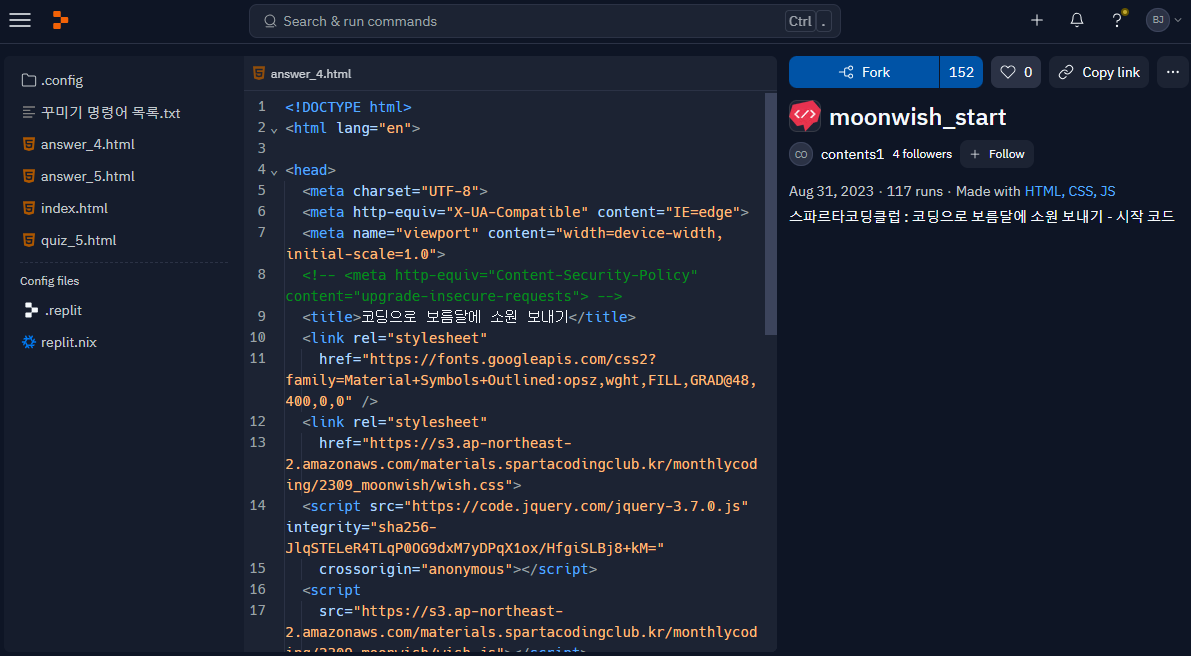Viewport: 1191px width, 656px height.
Task: Click the create new plus icon
Action: coord(1037,20)
